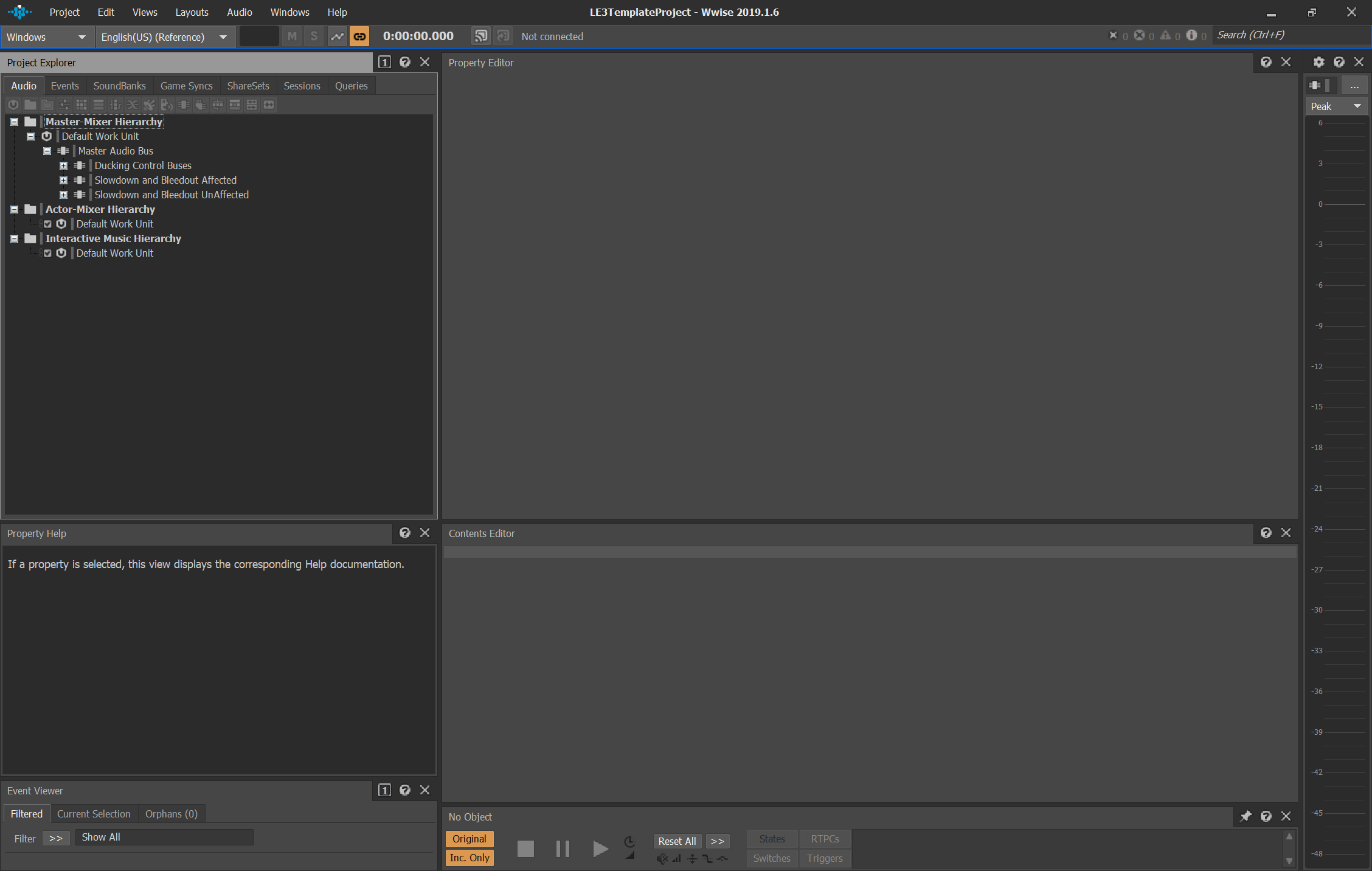Open the Peak meter type dropdown
The width and height of the screenshot is (1372, 871).
(x=1336, y=106)
